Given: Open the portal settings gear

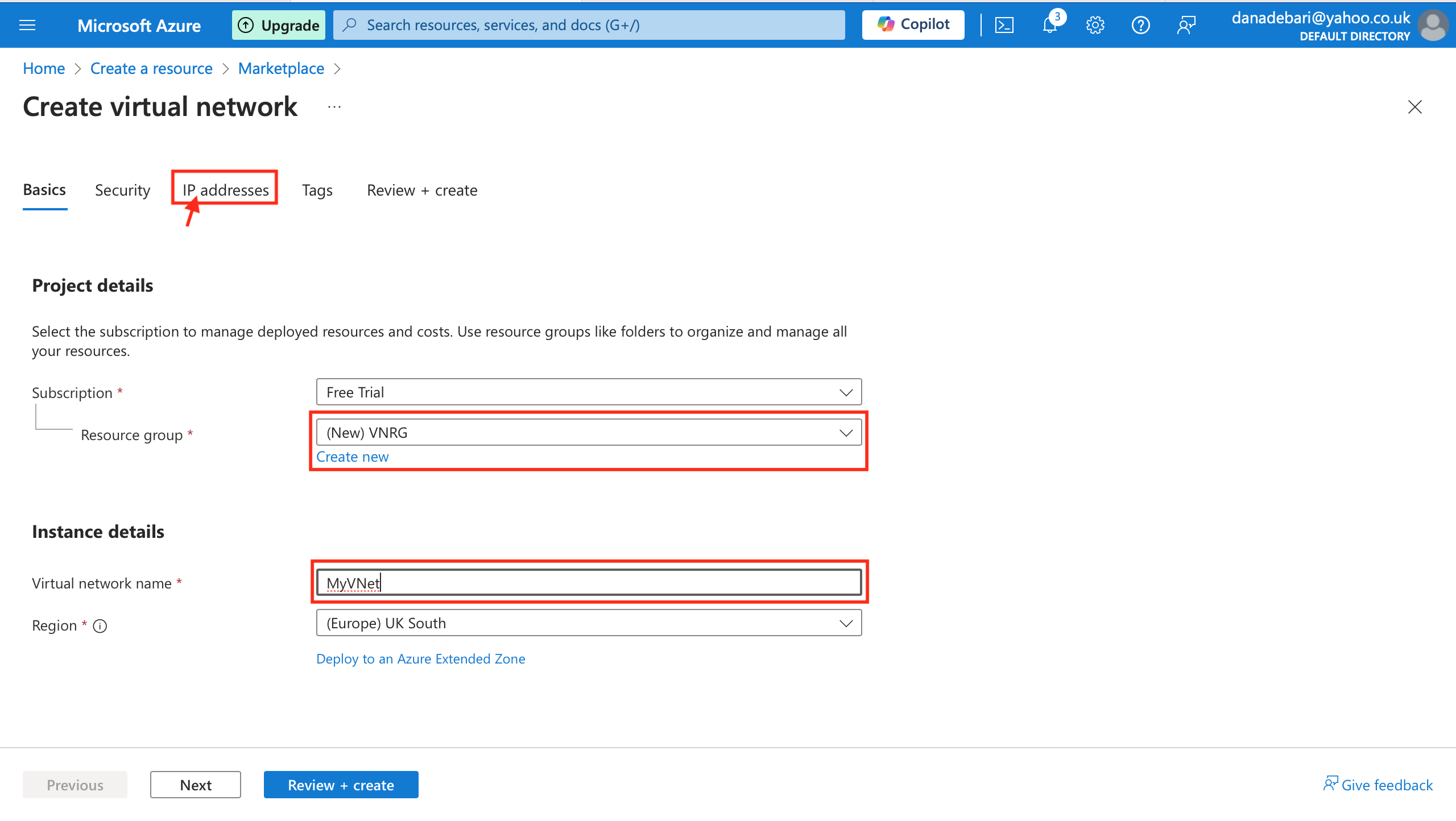Looking at the screenshot, I should (x=1095, y=25).
